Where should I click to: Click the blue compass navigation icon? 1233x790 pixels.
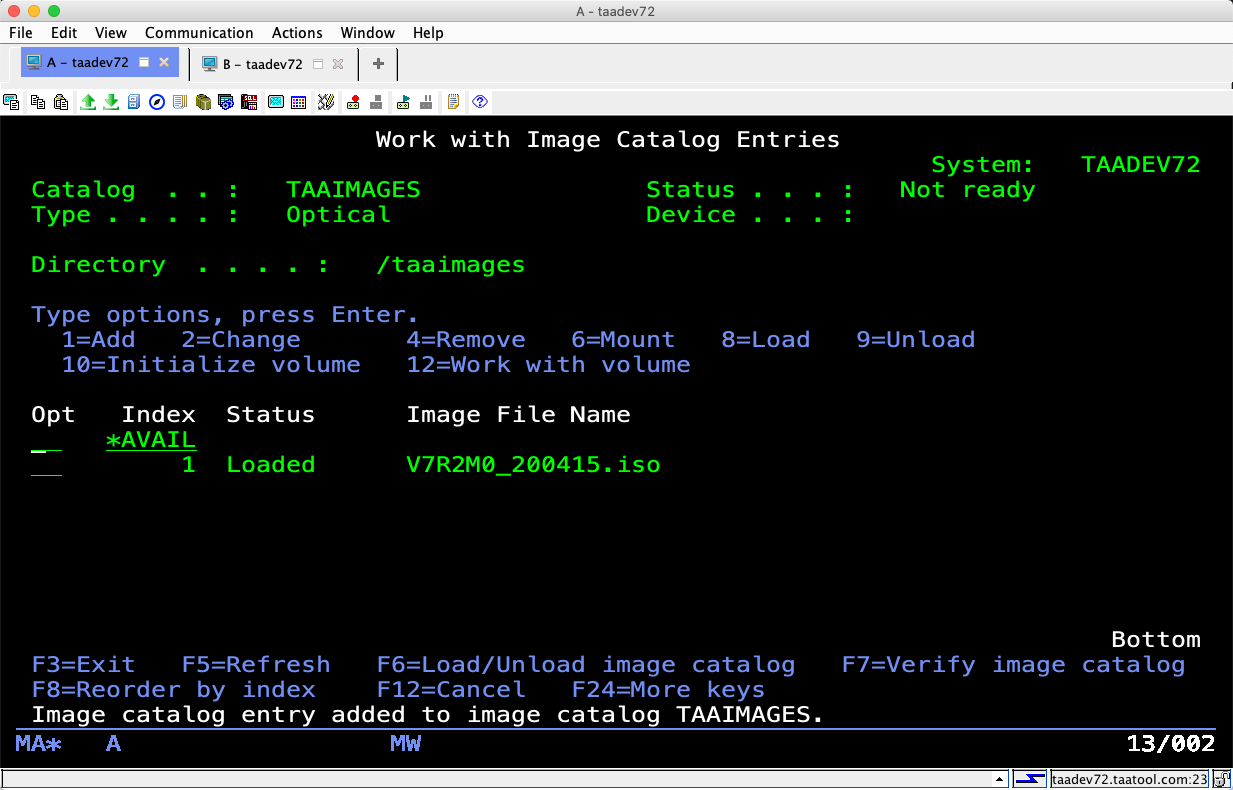point(157,101)
